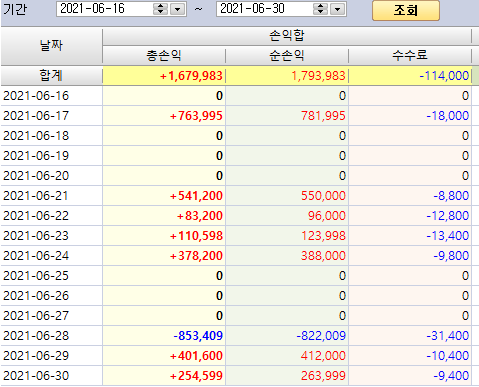479x387 pixels.
Task: Click 412,000 in 순손익 column
Action: click(287, 356)
